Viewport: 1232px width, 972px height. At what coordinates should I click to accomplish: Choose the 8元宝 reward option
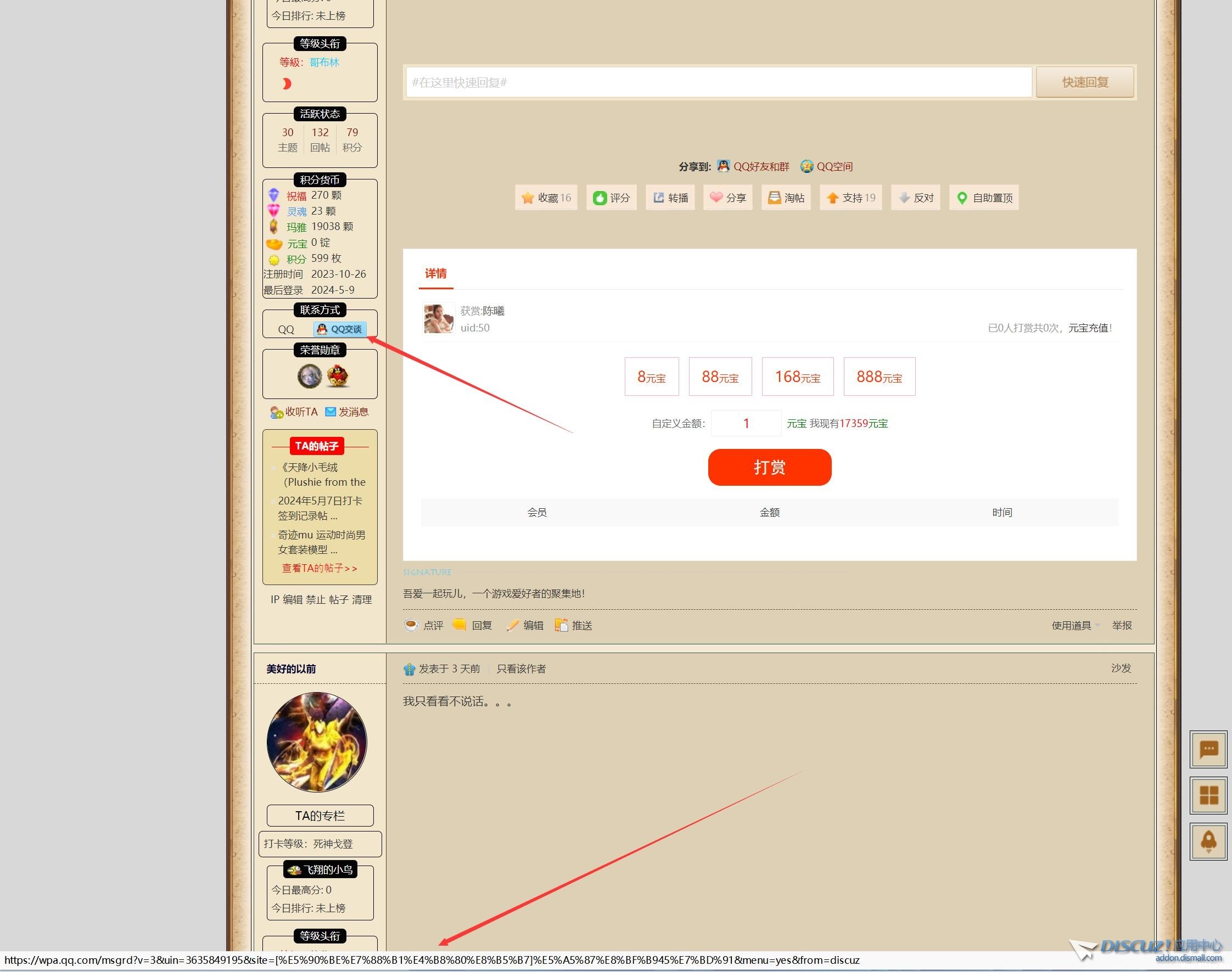point(651,377)
